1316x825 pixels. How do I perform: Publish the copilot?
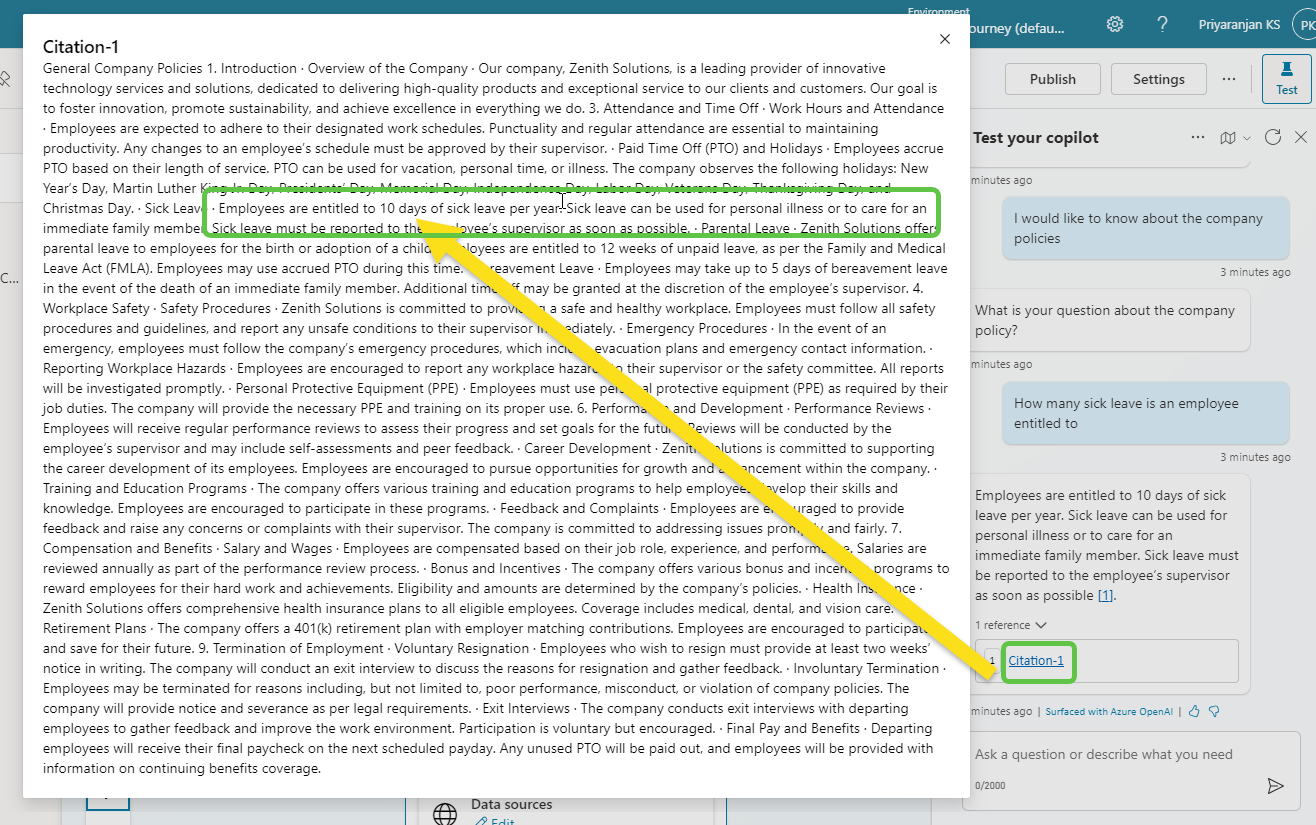pos(1052,79)
